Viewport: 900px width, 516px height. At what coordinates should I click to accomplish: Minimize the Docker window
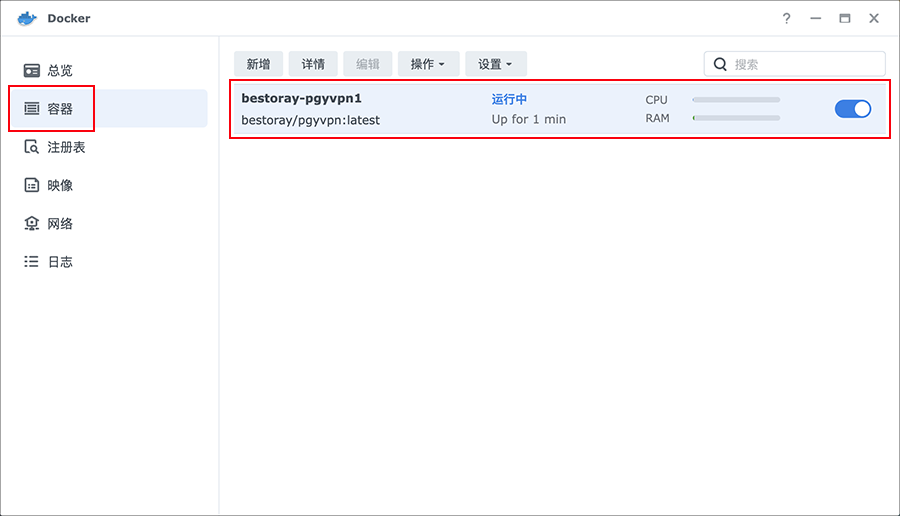816,18
